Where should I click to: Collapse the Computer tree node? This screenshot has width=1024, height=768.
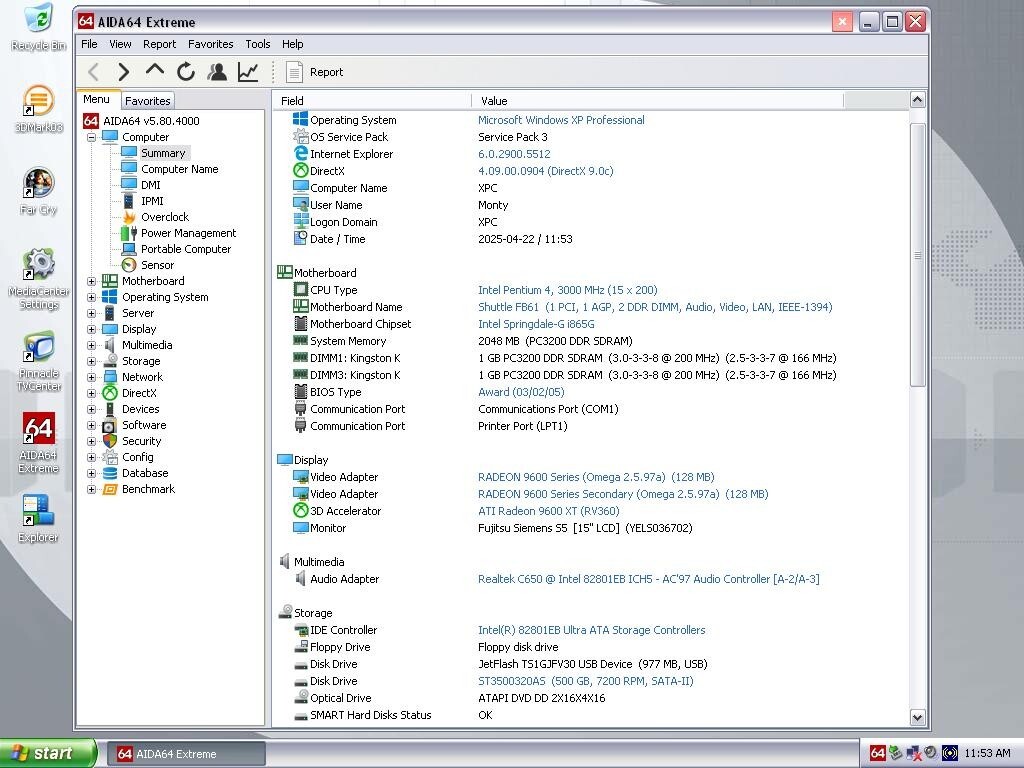click(x=91, y=137)
